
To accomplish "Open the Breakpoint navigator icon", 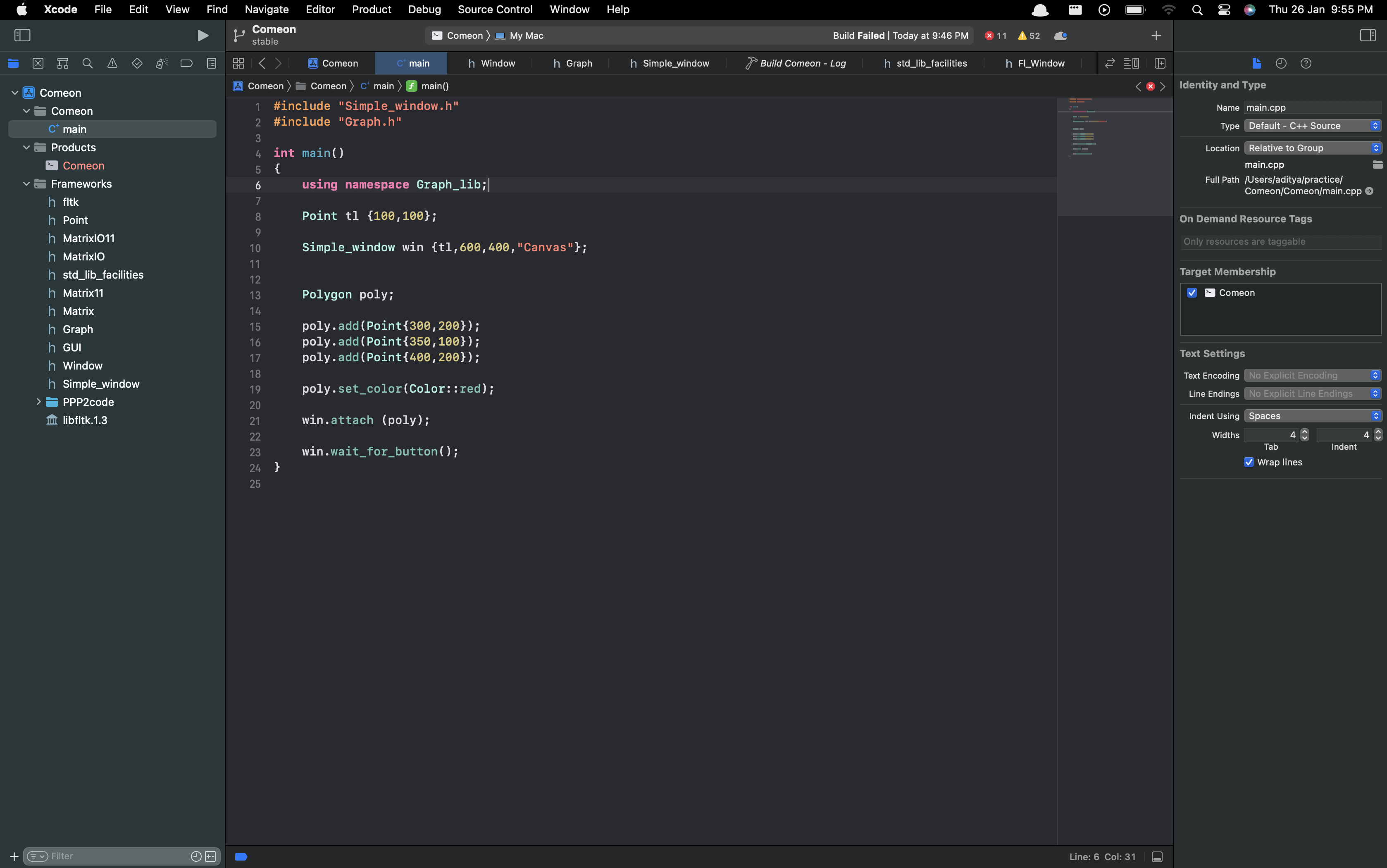I will click(186, 63).
